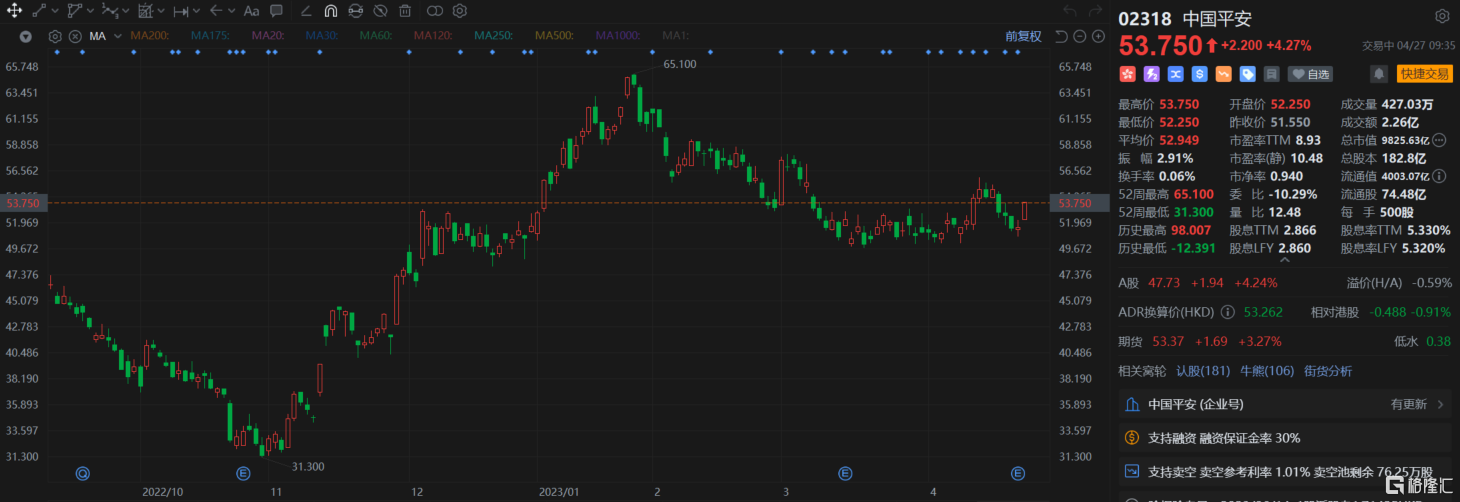Click the MA200 indicator label
This screenshot has height=502, width=1460.
(x=149, y=36)
